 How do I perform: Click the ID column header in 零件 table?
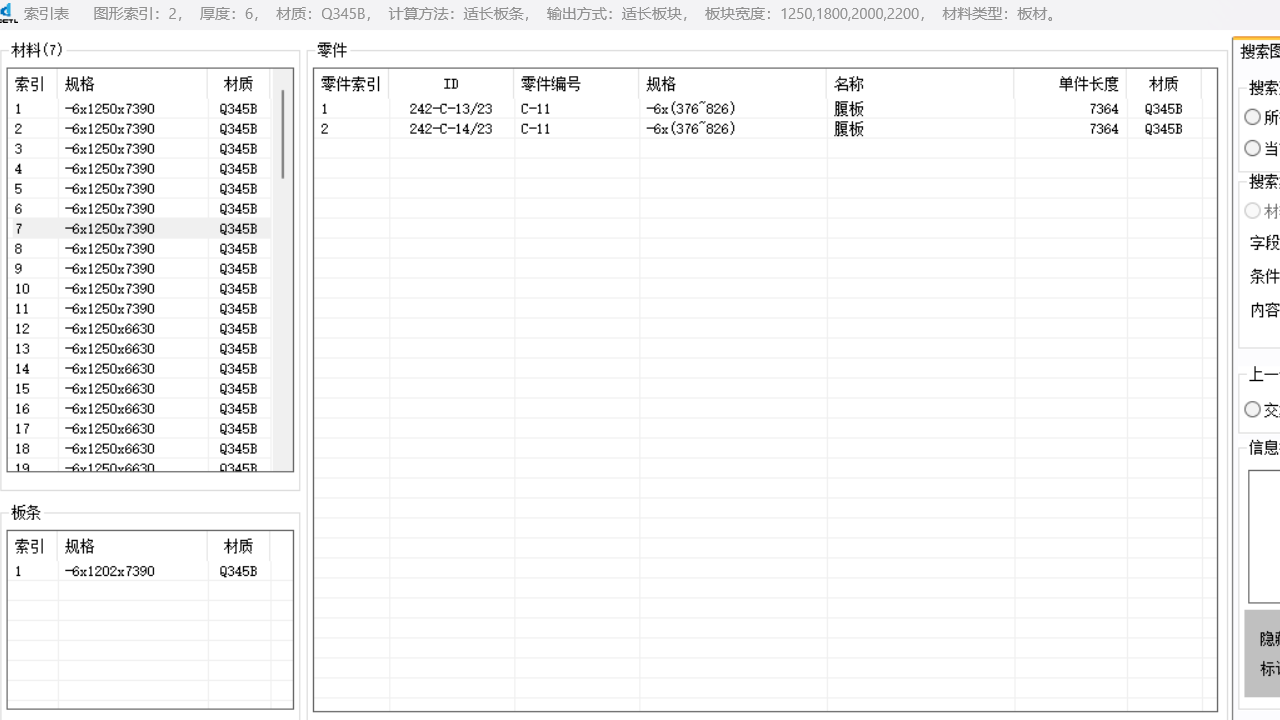(451, 84)
